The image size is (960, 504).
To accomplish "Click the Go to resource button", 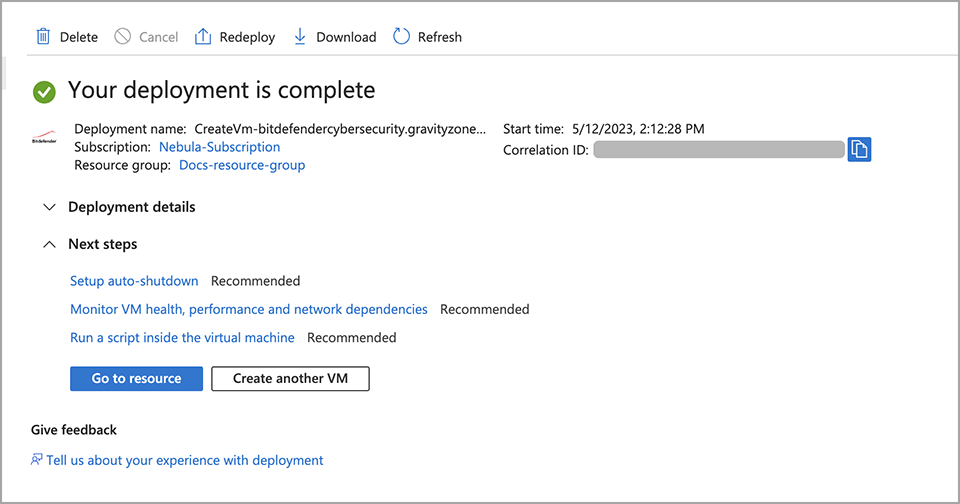I will pos(137,378).
